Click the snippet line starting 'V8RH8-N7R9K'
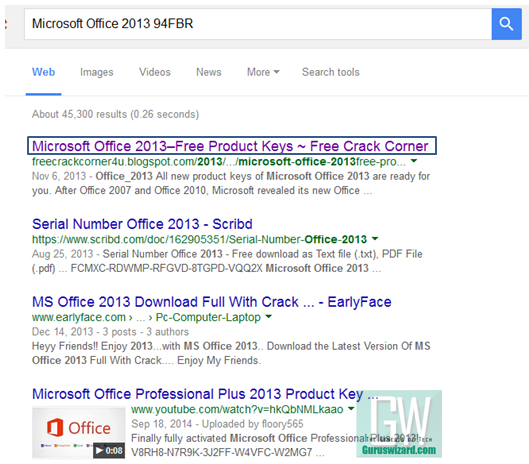529x464 pixels. [x=228, y=452]
